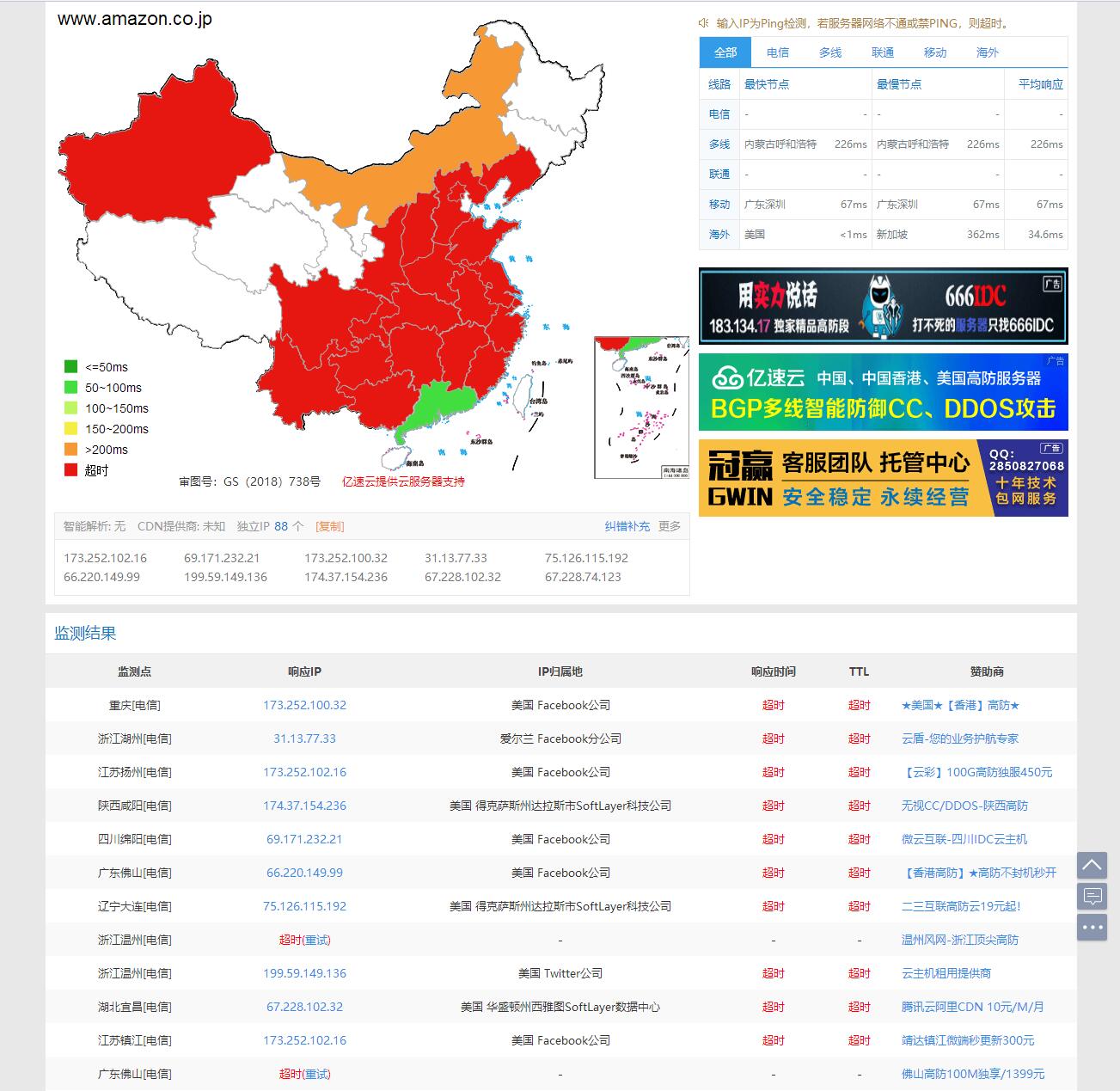Select the 全部 tab

pos(725,52)
